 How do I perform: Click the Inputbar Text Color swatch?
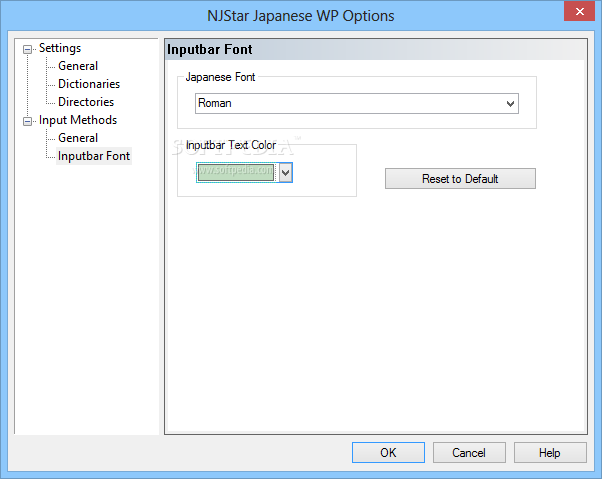236,172
